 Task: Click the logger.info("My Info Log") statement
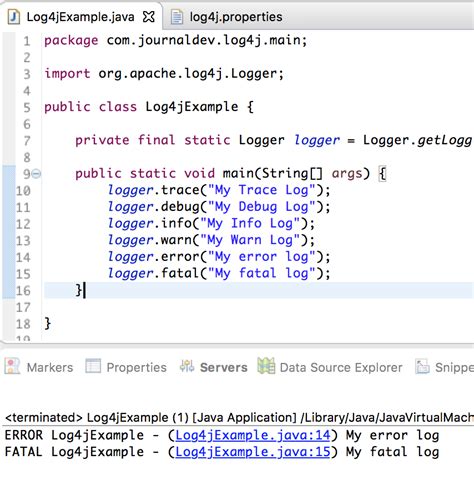click(x=211, y=224)
